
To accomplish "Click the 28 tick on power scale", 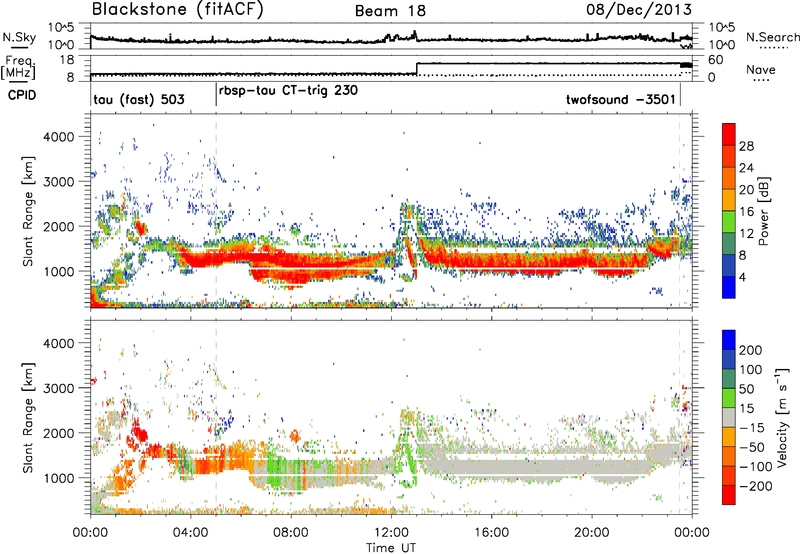I will tap(746, 146).
